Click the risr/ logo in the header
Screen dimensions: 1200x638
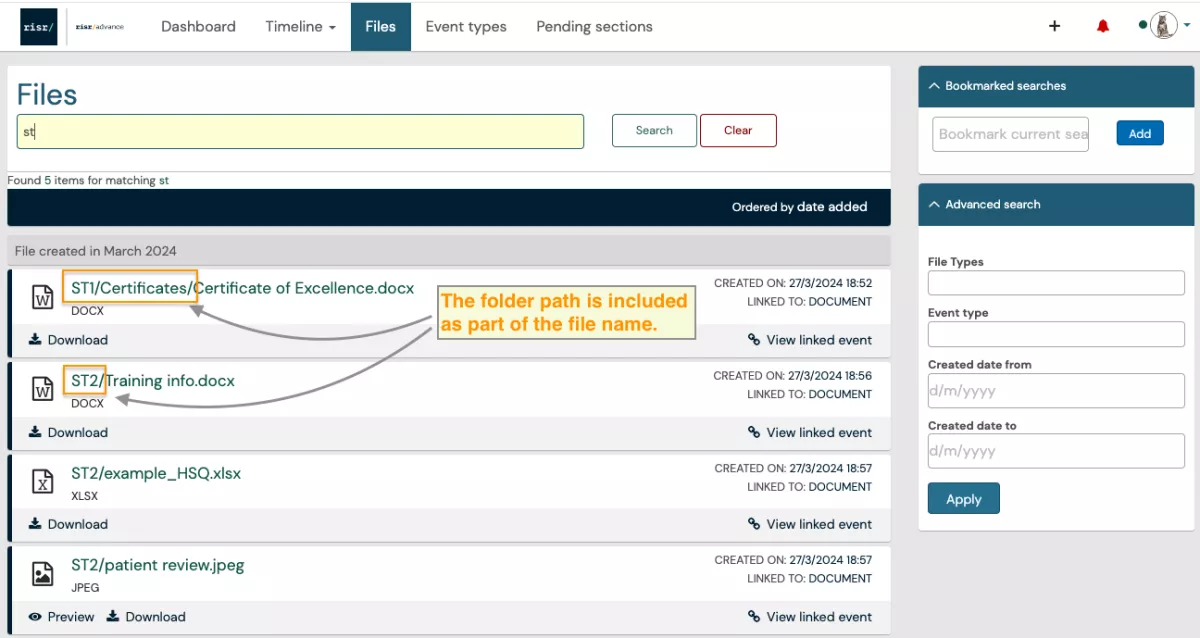pos(37,26)
